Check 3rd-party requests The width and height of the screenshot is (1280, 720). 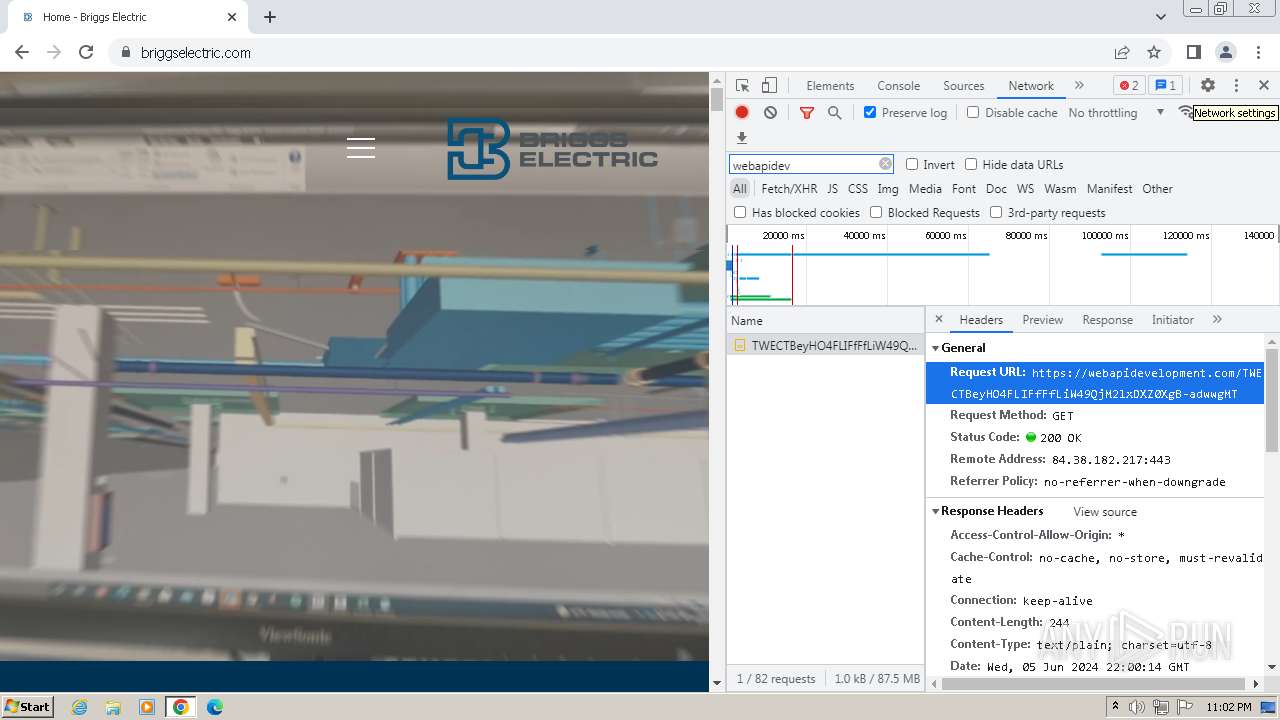point(996,212)
